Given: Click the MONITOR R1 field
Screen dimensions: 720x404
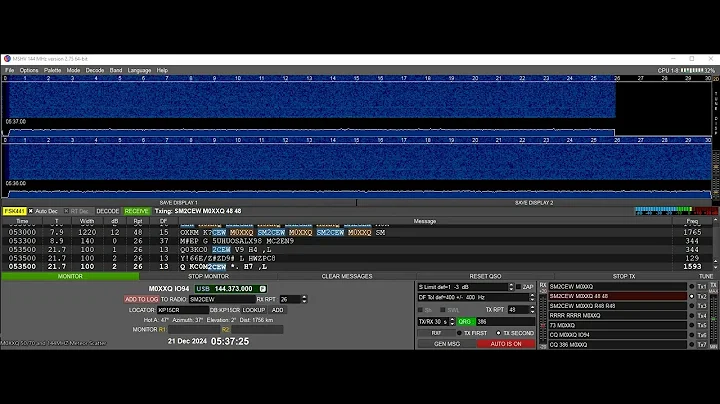Looking at the screenshot, I should click(194, 330).
